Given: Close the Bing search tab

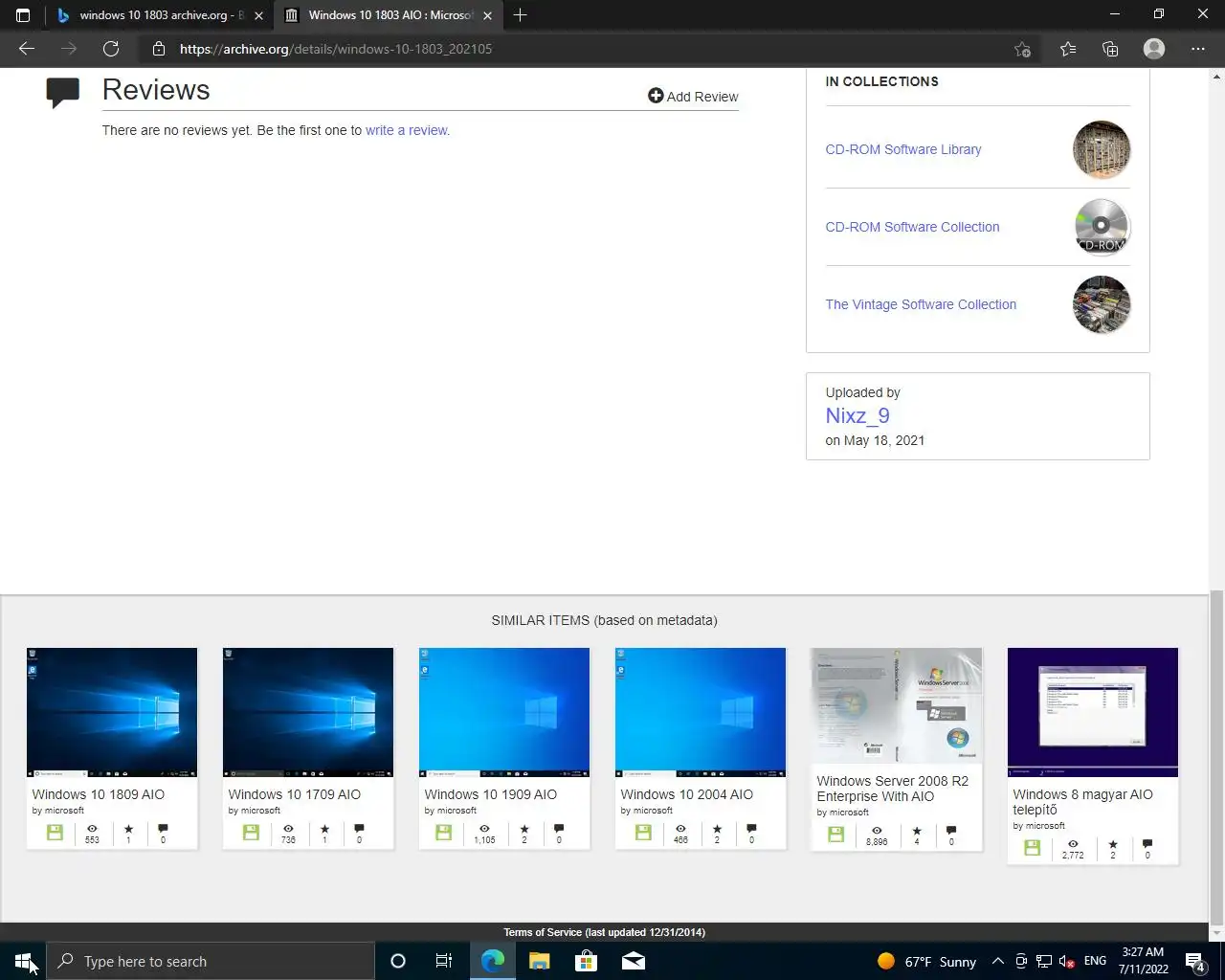Looking at the screenshot, I should pyautogui.click(x=258, y=15).
